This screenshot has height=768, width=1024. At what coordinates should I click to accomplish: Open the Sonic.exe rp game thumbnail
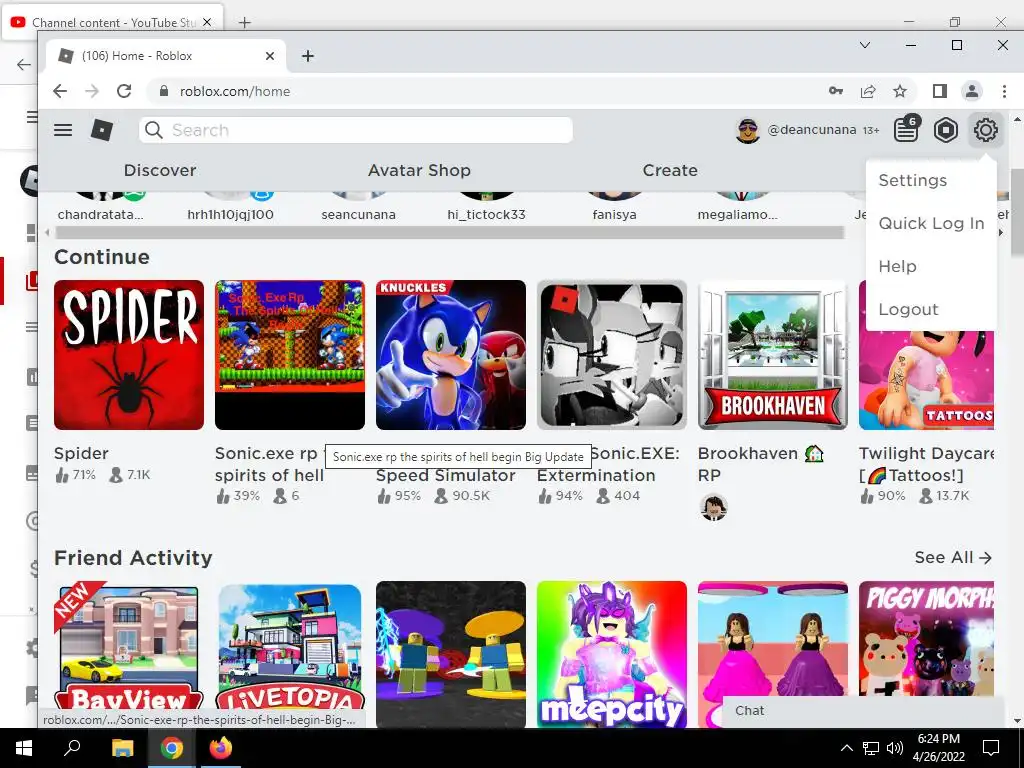pos(290,355)
